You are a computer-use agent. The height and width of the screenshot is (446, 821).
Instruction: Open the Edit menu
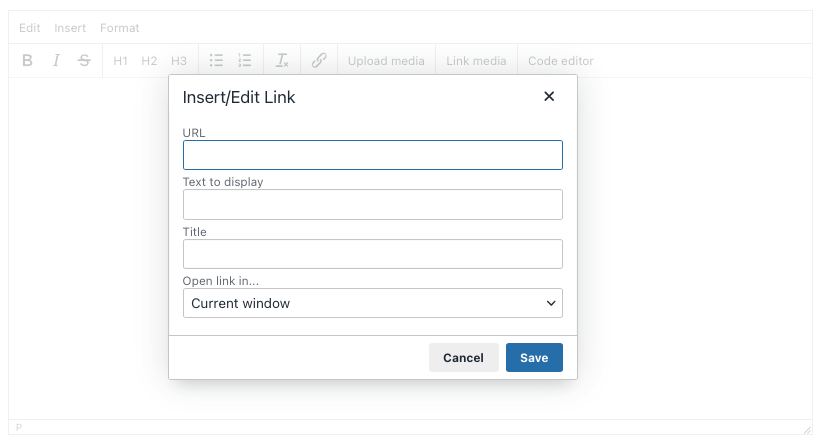pyautogui.click(x=30, y=28)
